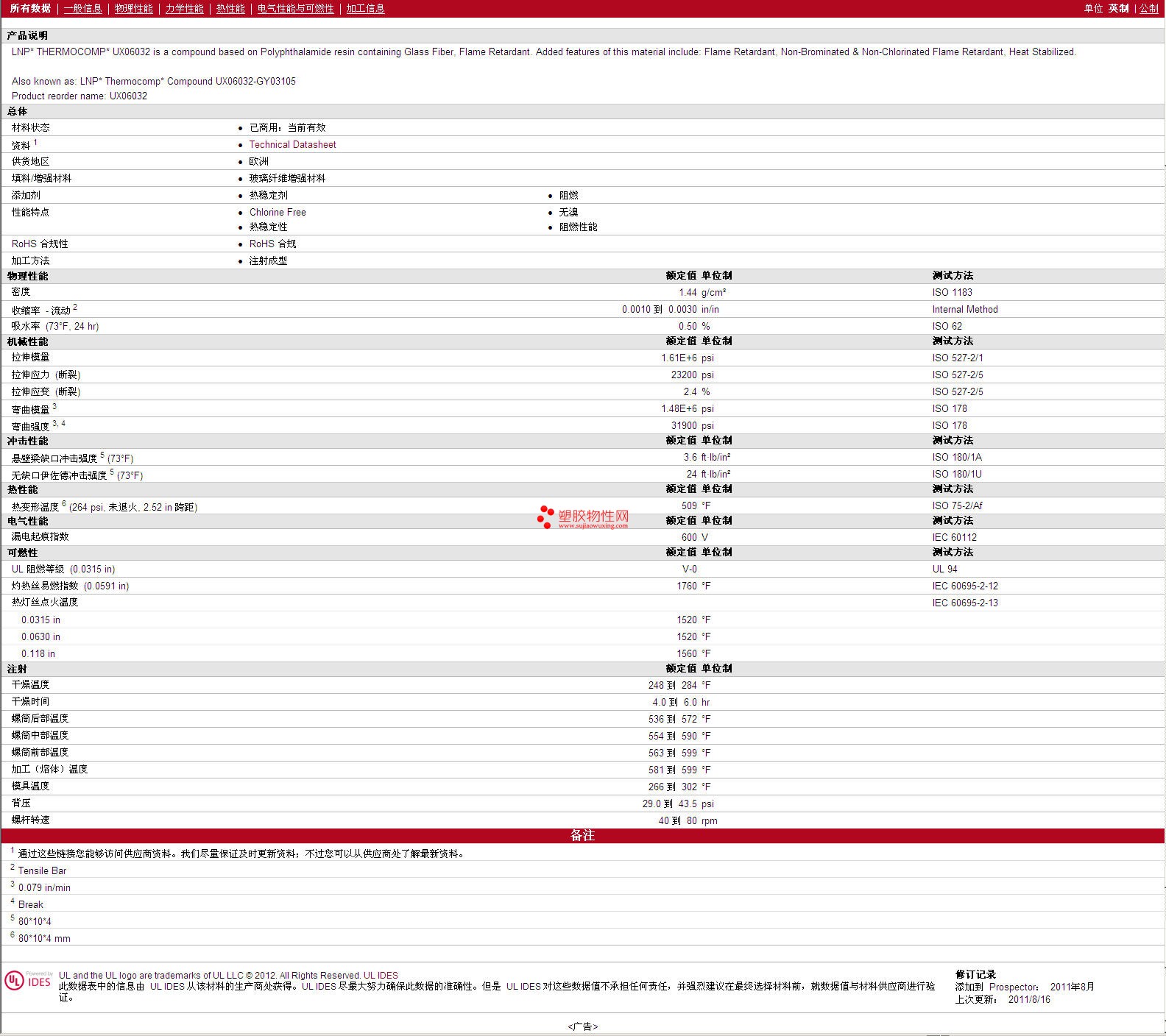Select tensile modulus value 1.61E+6
The height and width of the screenshot is (1036, 1166).
tap(679, 358)
